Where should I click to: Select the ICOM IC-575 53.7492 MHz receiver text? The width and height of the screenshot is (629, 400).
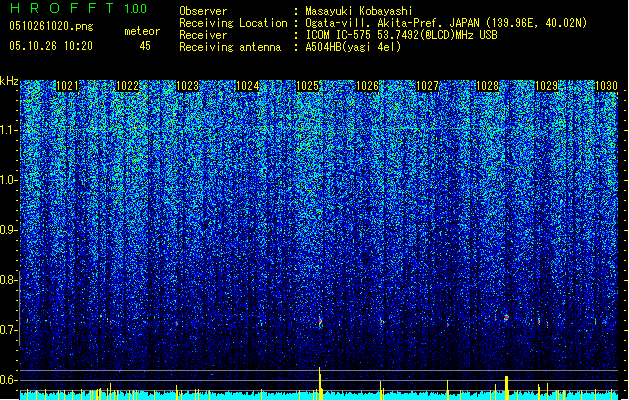coord(401,35)
